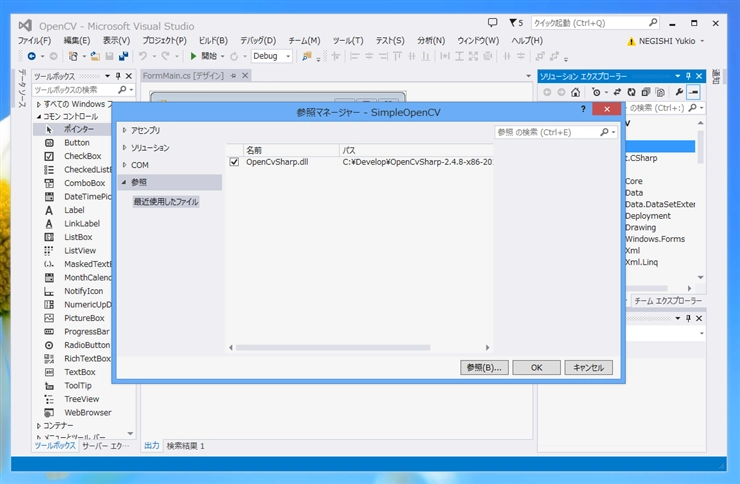The height and width of the screenshot is (484, 740).
Task: Click Solution Explorer Show All Files icon
Action: 660,92
